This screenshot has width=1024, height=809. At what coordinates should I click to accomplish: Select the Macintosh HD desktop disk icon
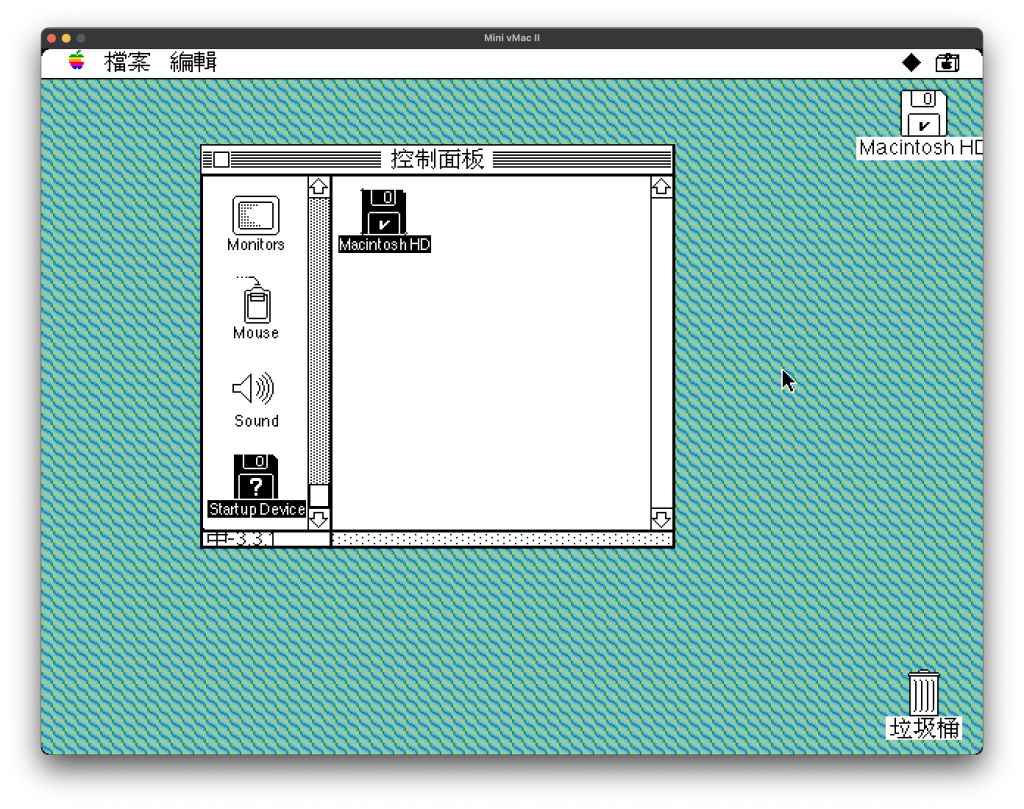pos(923,114)
